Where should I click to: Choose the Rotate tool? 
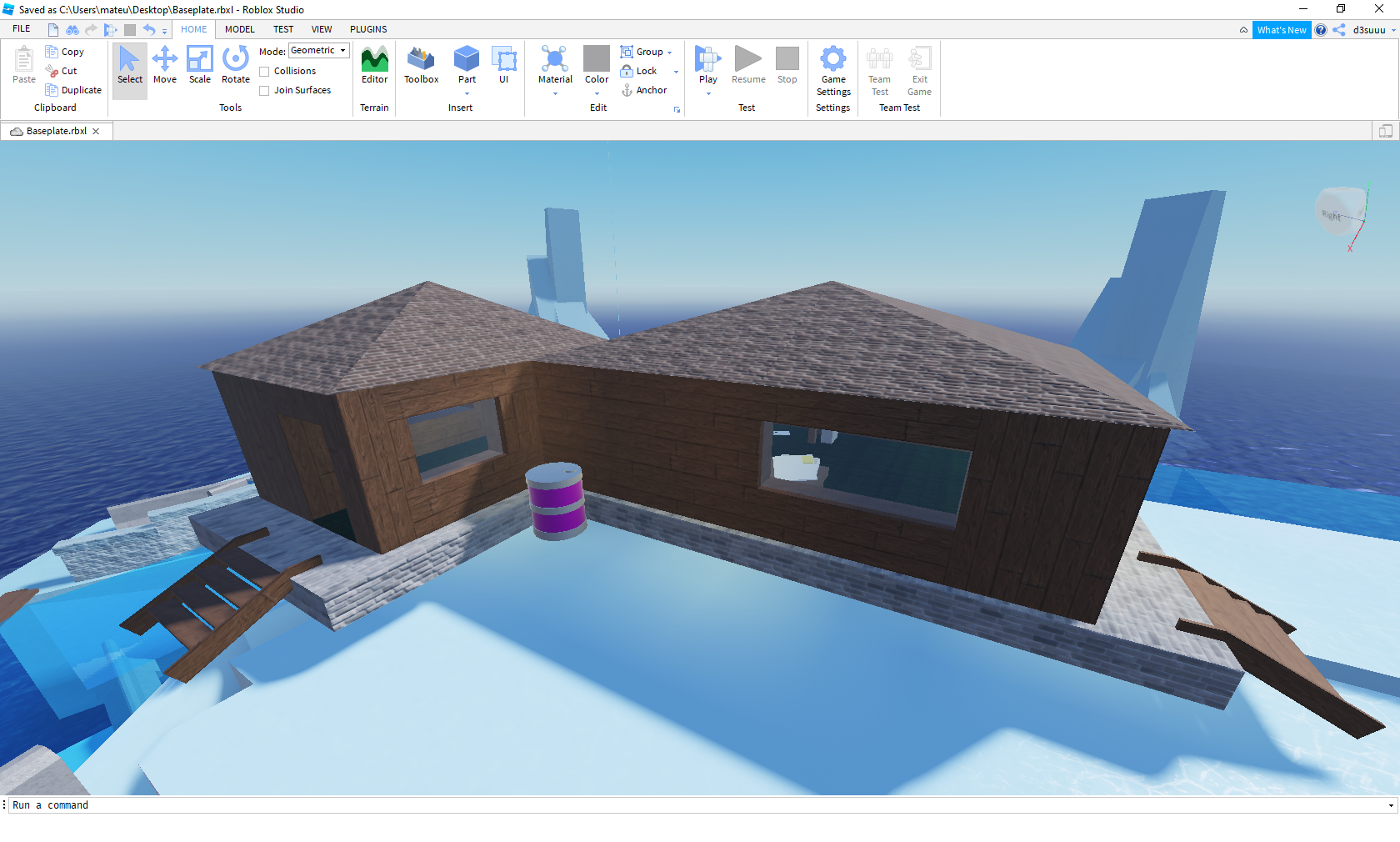coord(236,65)
